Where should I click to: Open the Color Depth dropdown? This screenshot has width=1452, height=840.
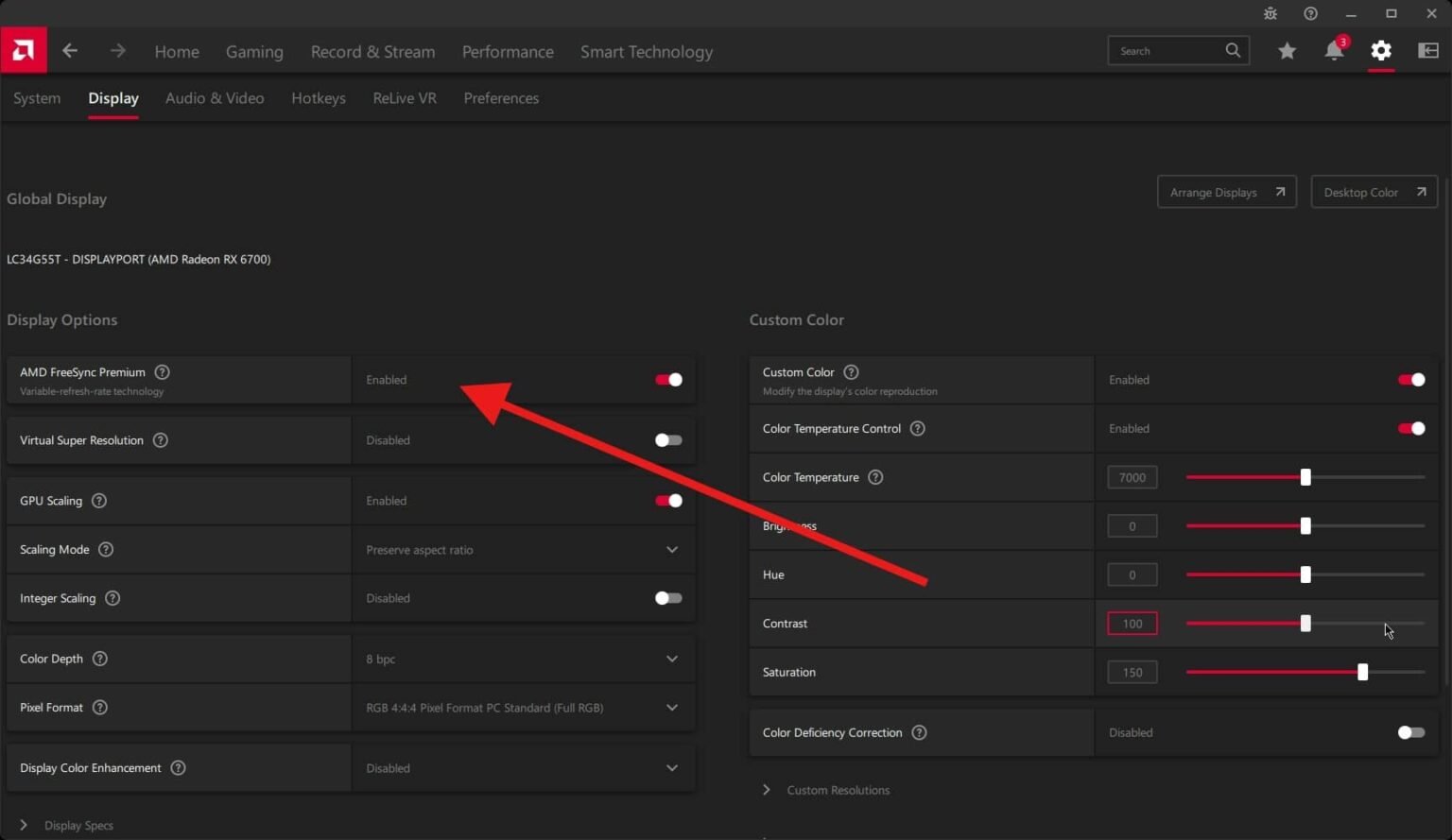click(671, 659)
